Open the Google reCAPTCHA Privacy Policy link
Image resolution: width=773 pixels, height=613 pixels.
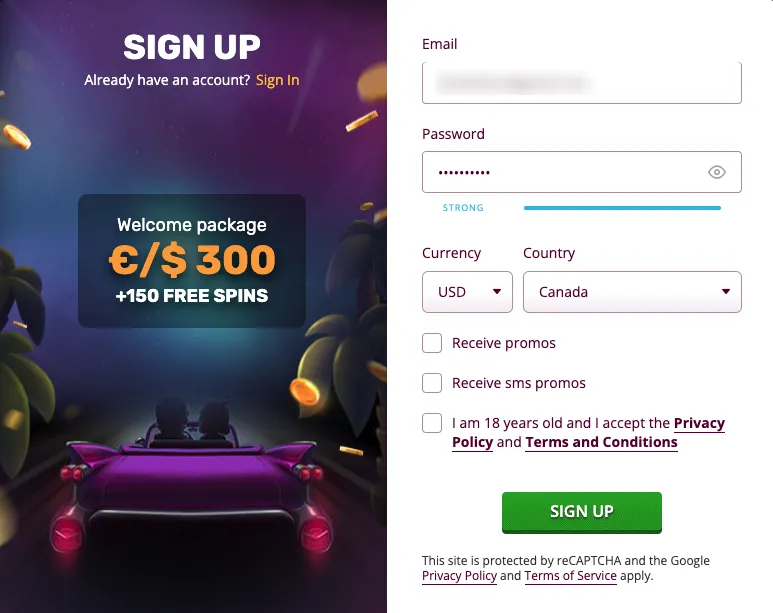(x=458, y=576)
